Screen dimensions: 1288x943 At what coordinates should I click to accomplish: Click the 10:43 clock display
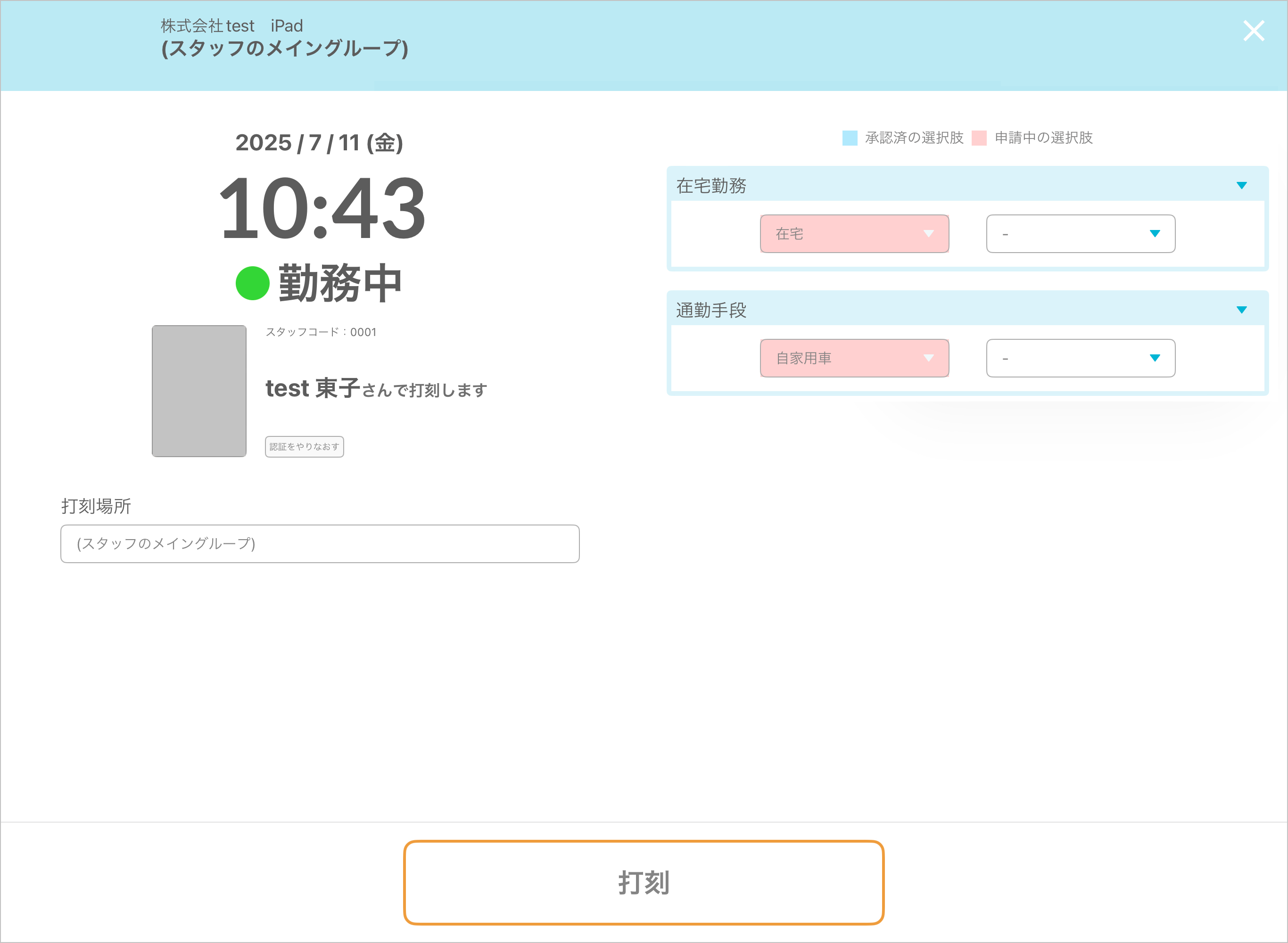click(x=322, y=208)
